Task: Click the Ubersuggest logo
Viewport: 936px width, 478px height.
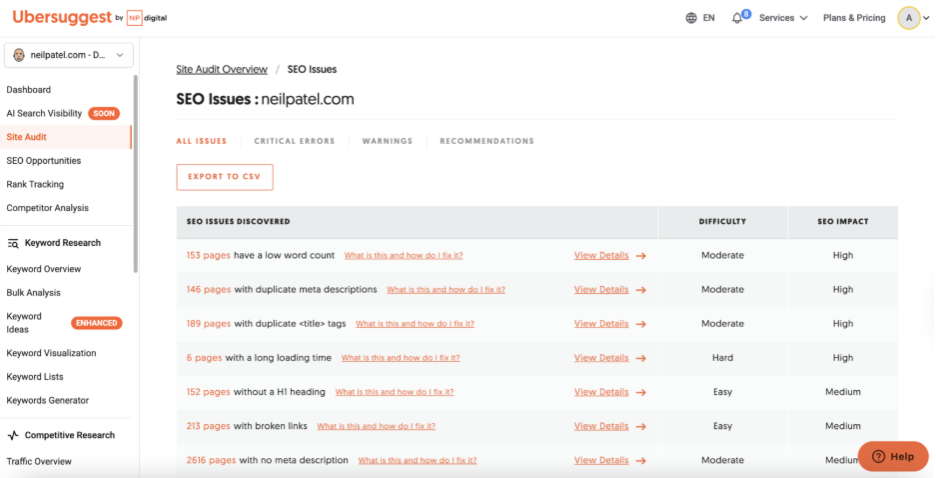Action: pyautogui.click(x=62, y=17)
